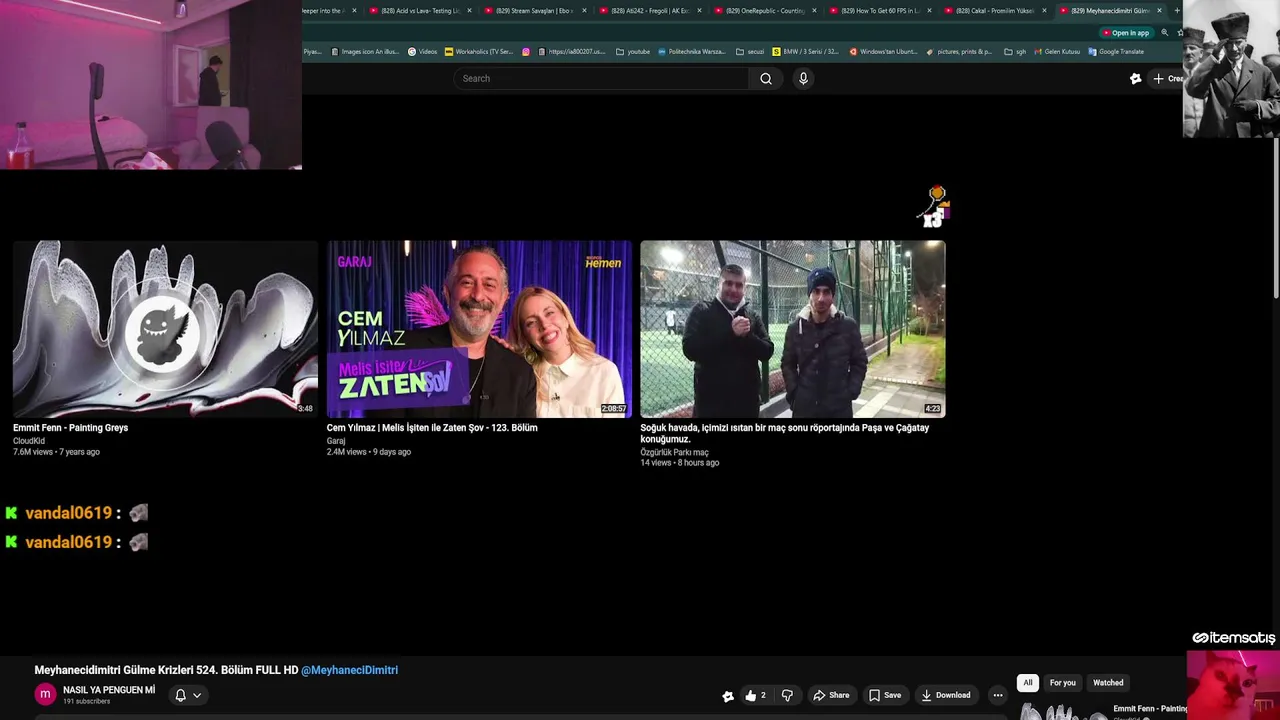Screen dimensions: 1280x720
Task: Open the Paşa ve Çağatay interview thumbnail
Action: tap(793, 328)
